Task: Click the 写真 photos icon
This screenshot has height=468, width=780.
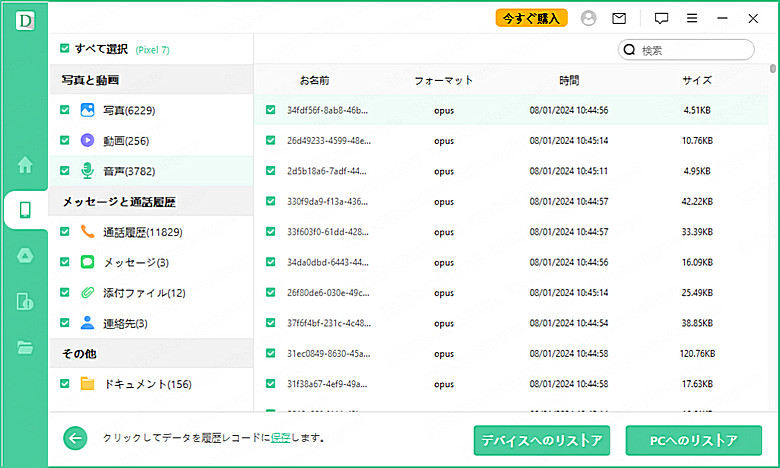Action: coord(87,110)
